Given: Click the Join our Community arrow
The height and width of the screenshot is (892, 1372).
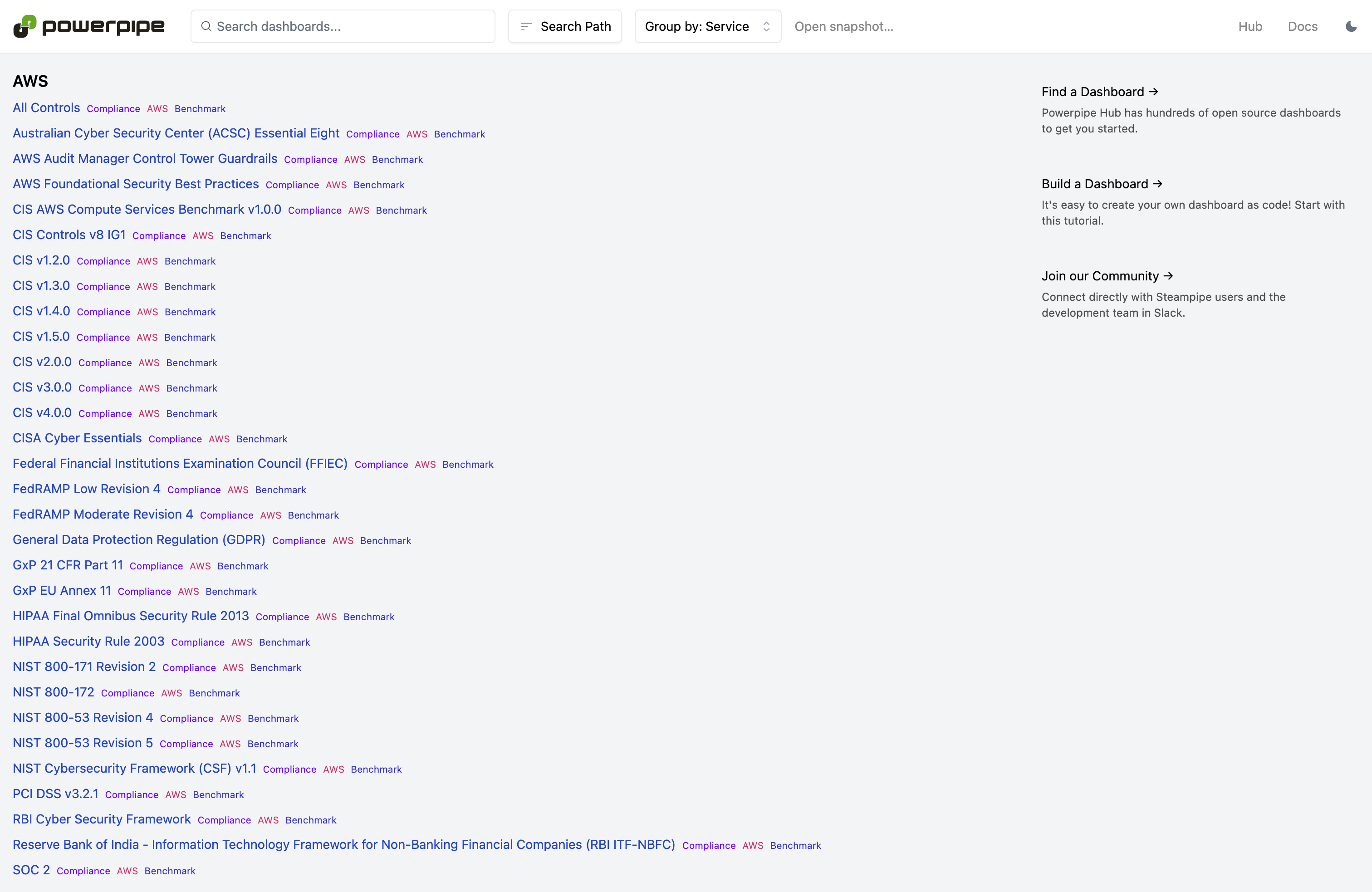Looking at the screenshot, I should click(x=1168, y=275).
